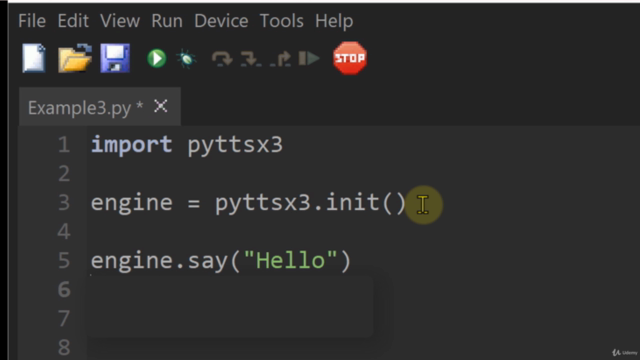The height and width of the screenshot is (360, 640).
Task: Open the Run menu
Action: [x=167, y=21]
